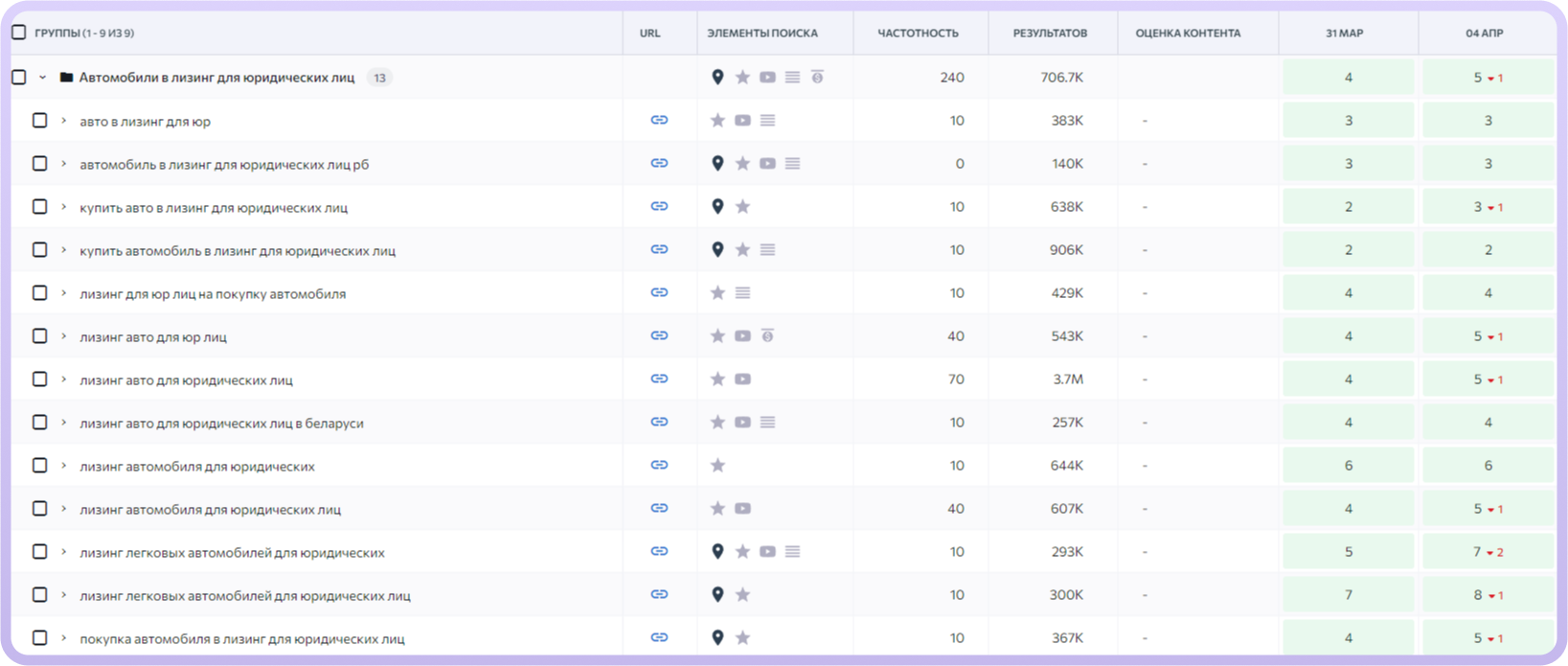Expand the 'купить автомобиль в лизинг для юридических лиц' row

(64, 250)
